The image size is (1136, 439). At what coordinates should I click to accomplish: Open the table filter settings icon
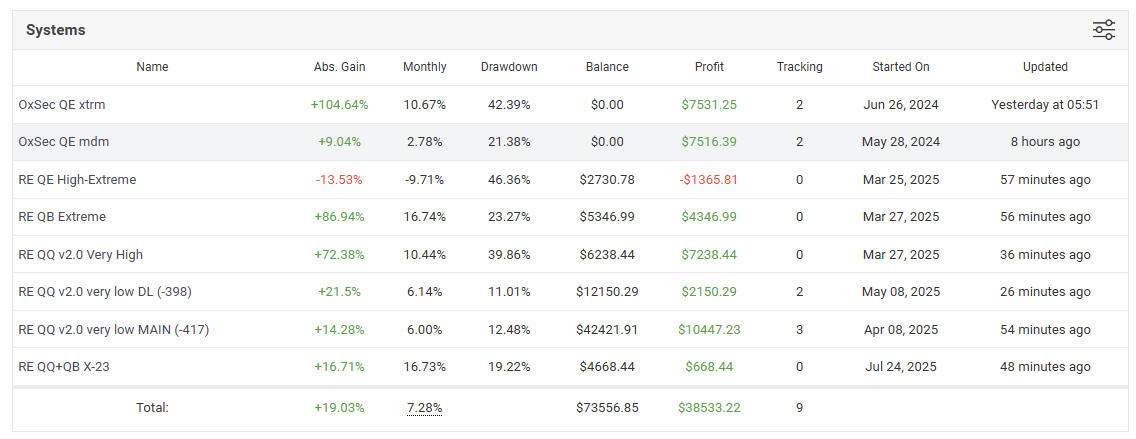click(1103, 30)
